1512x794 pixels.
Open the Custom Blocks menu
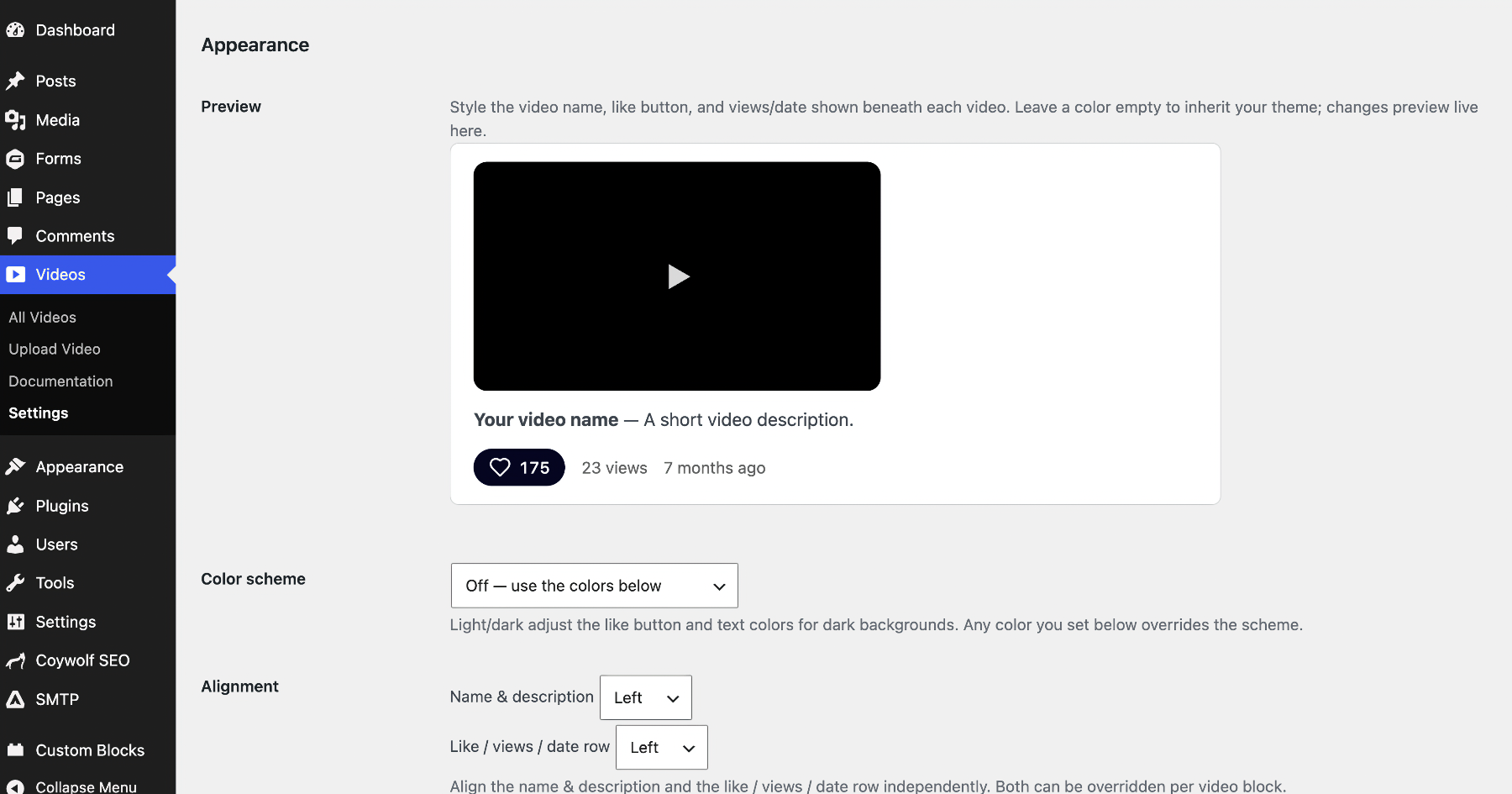(87, 750)
